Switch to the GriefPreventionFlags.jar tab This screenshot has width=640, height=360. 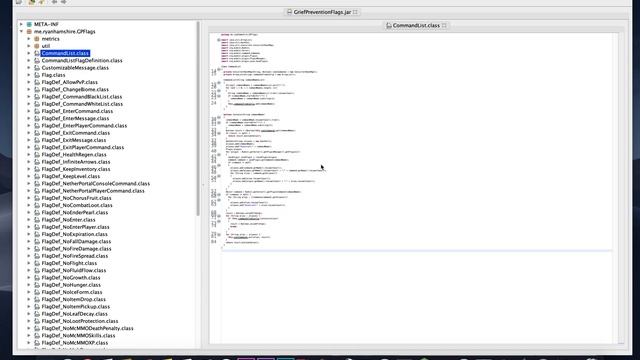322,12
